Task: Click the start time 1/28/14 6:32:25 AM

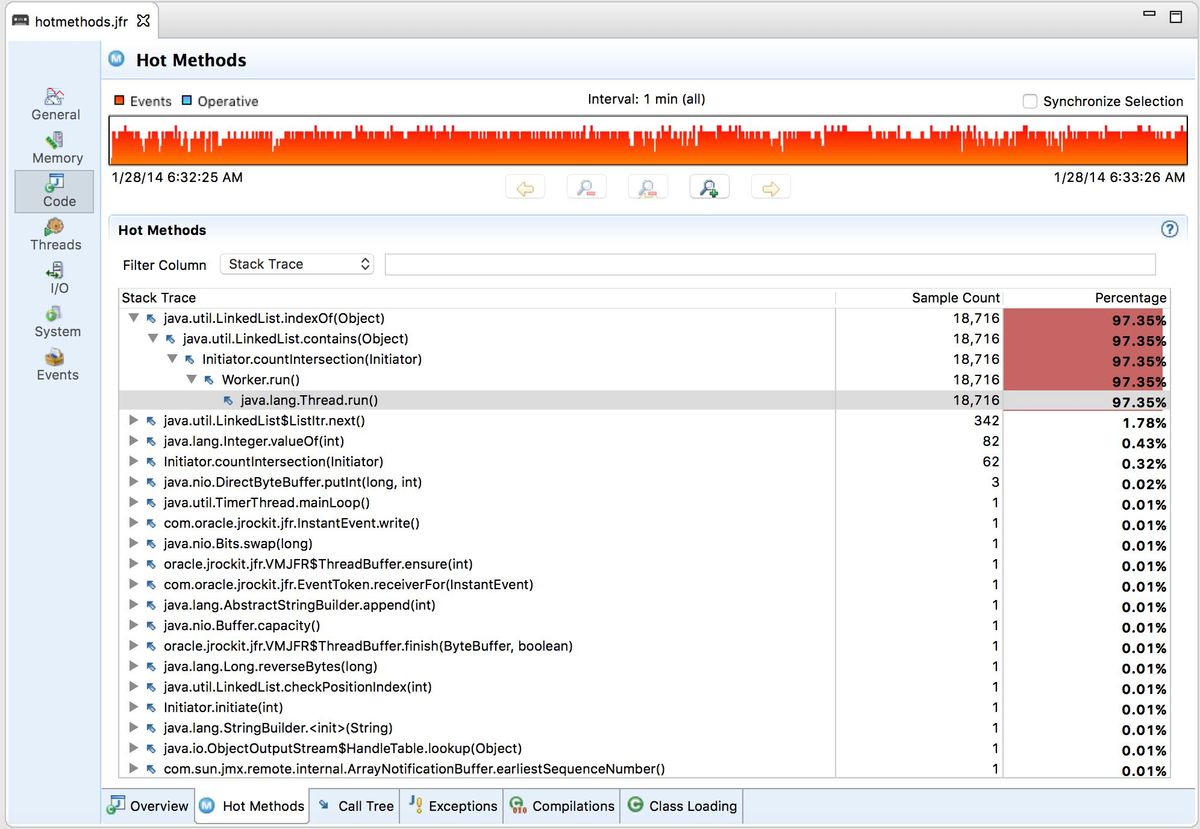Action: tap(177, 177)
